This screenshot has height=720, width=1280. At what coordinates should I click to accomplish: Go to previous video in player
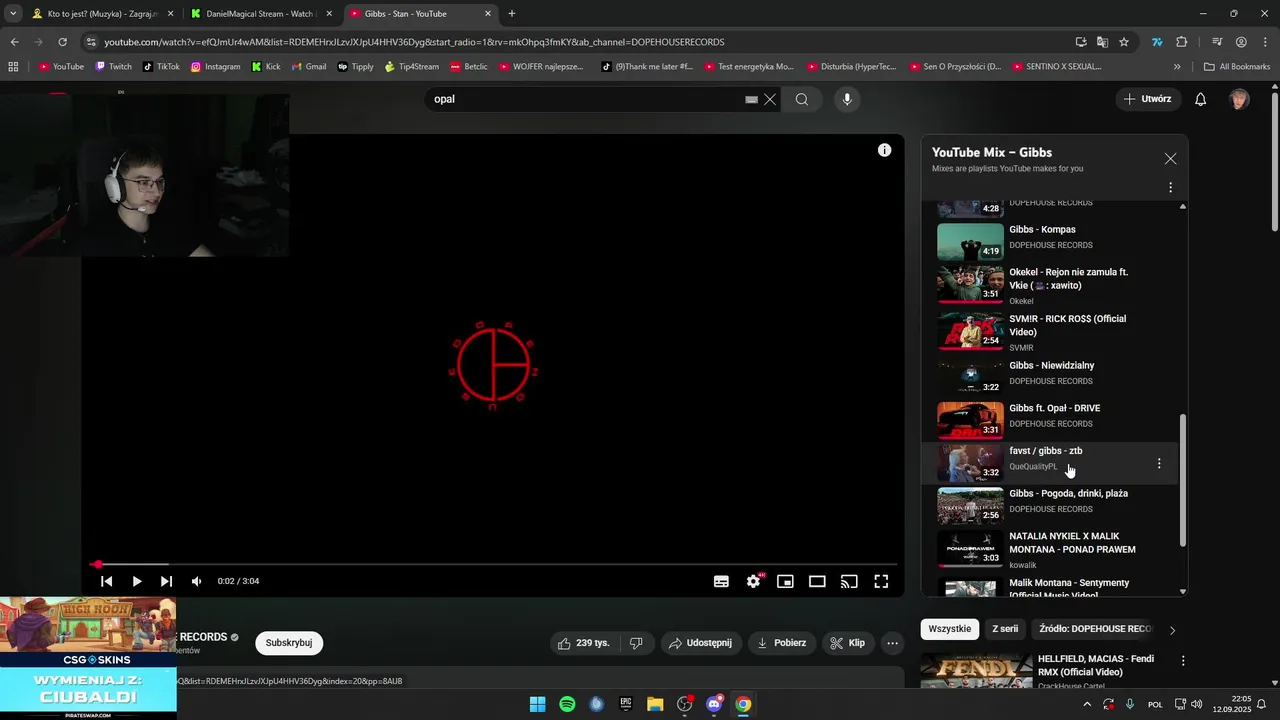click(x=107, y=581)
